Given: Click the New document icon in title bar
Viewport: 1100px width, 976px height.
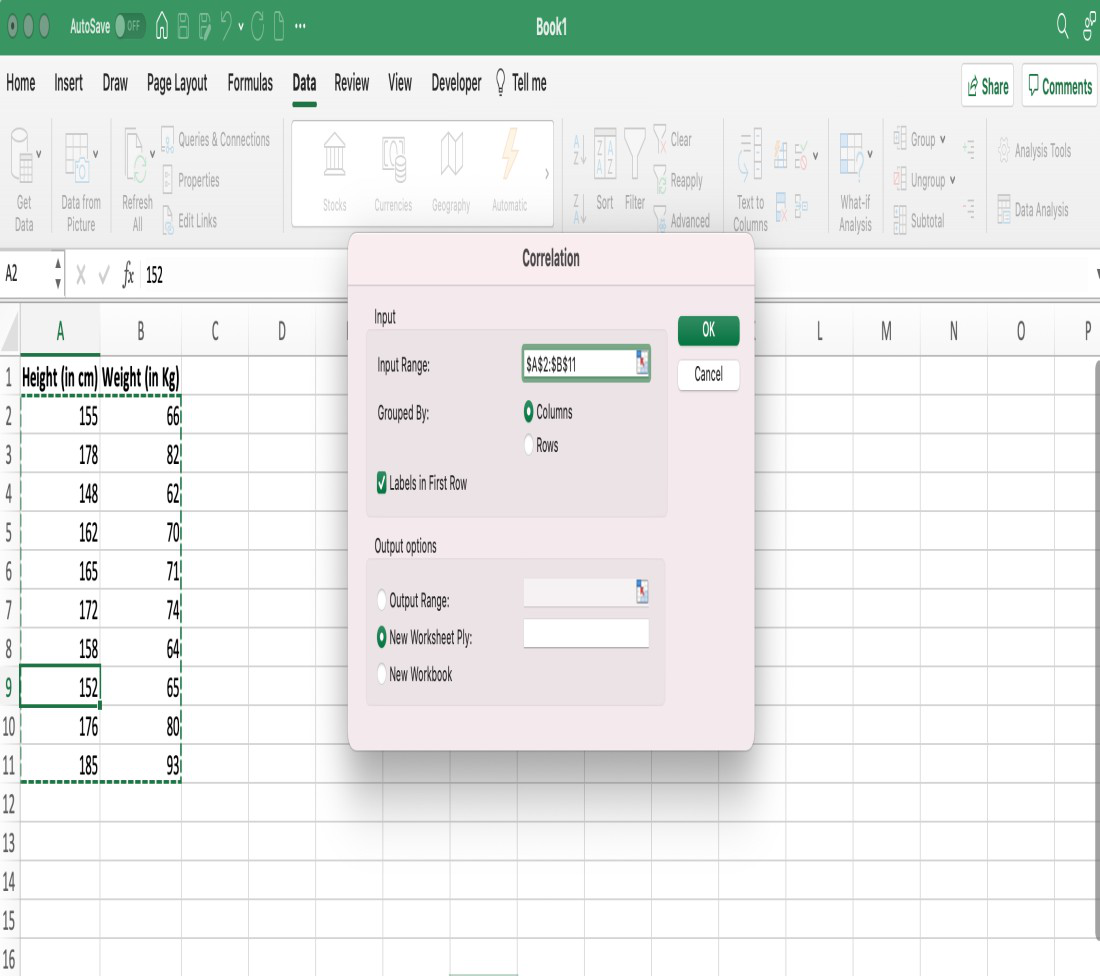Looking at the screenshot, I should tap(279, 26).
